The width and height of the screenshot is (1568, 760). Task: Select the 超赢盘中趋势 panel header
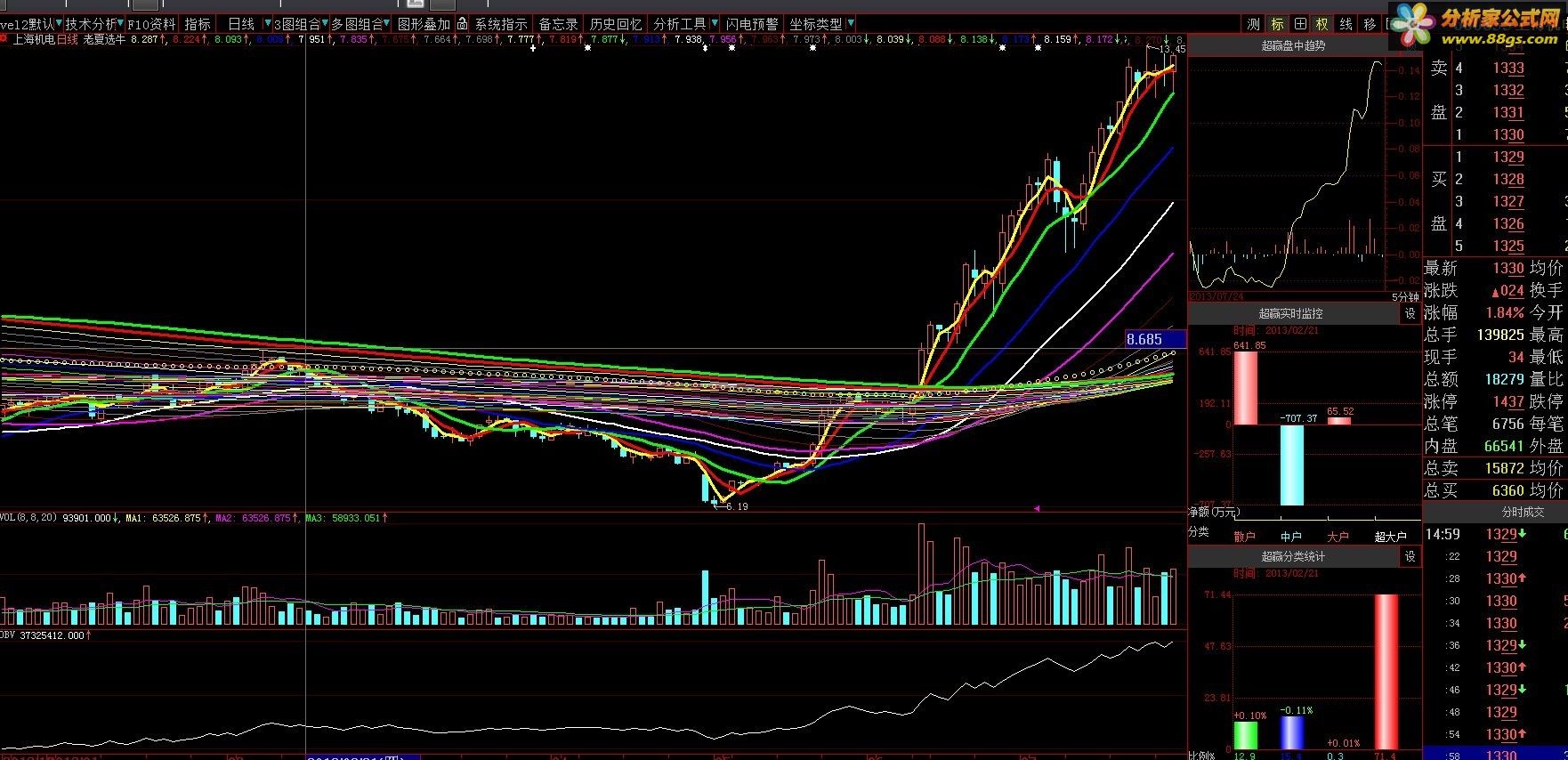(x=1293, y=44)
